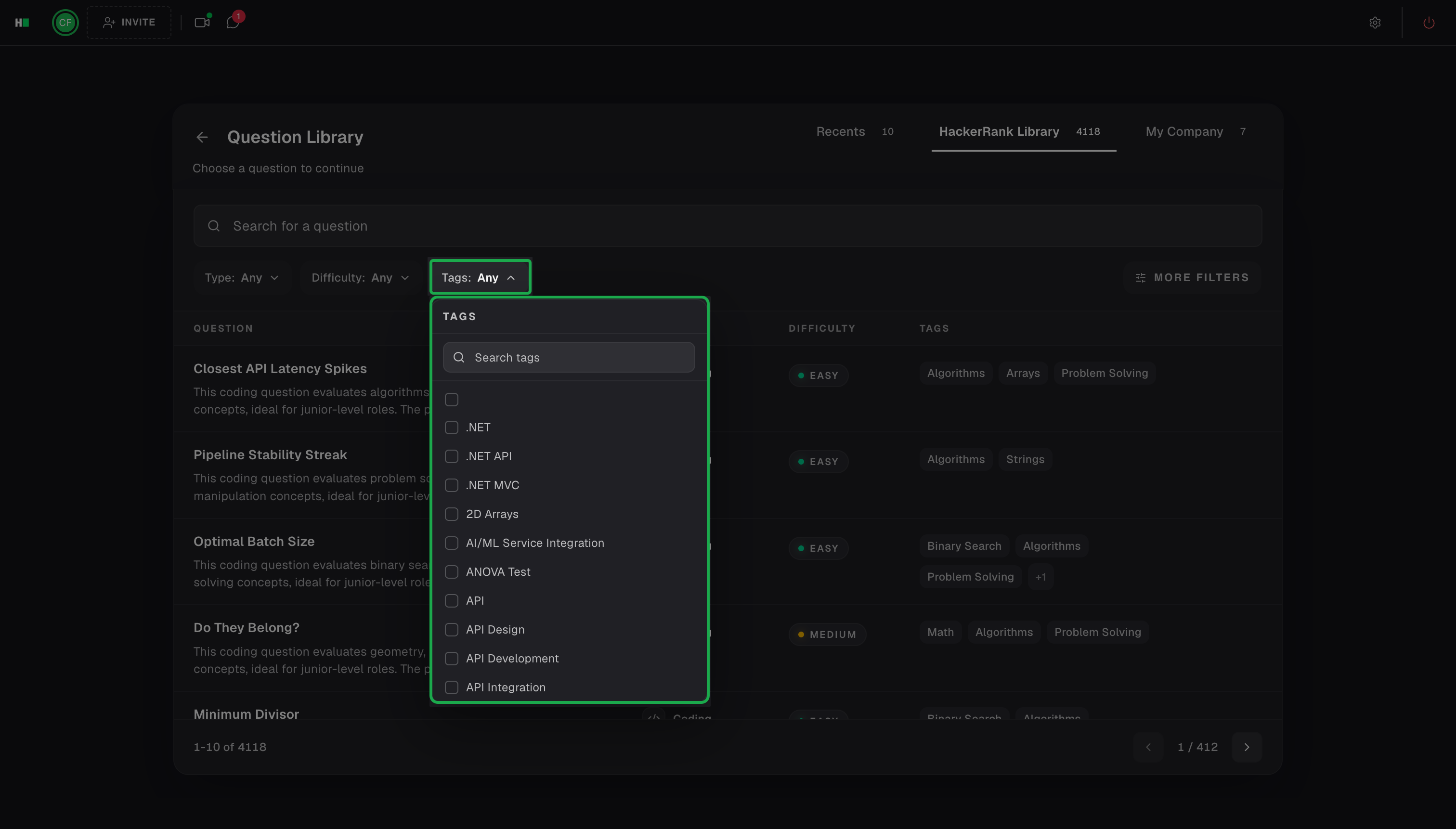
Task: Tick the API tag checkbox
Action: [452, 601]
